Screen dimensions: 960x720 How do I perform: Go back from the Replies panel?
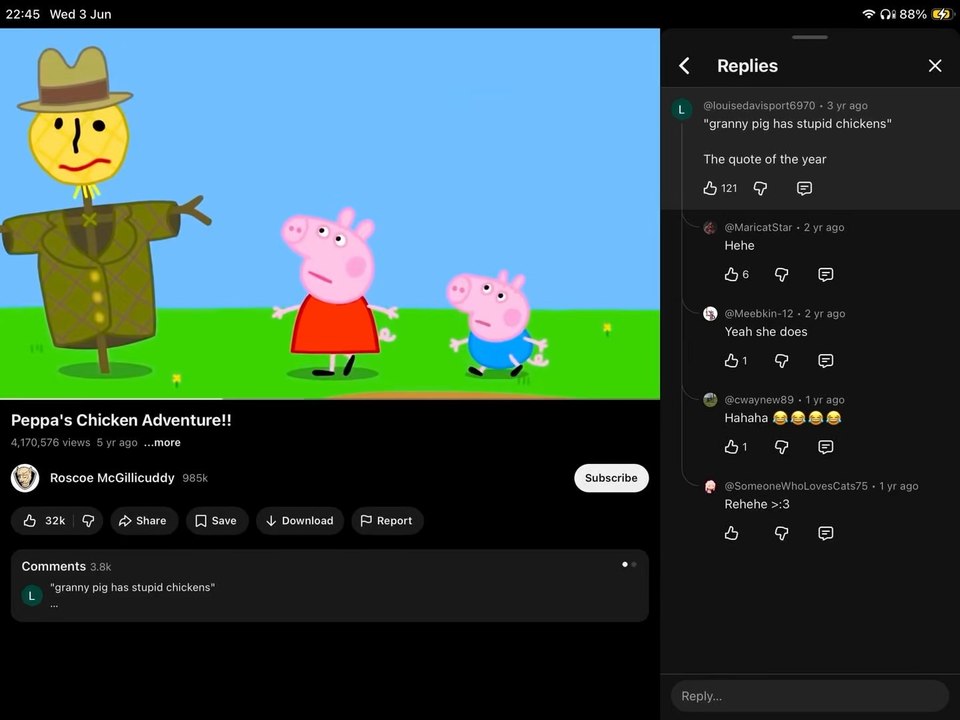point(684,66)
